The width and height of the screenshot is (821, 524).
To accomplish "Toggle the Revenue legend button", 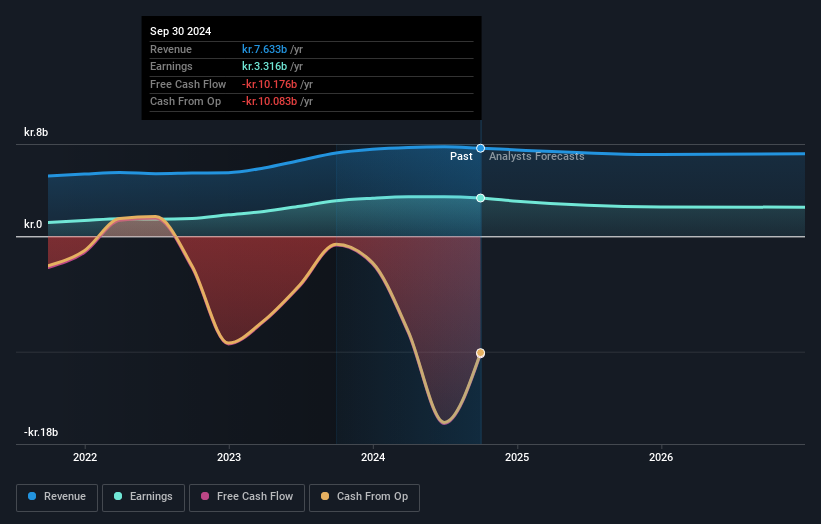I will pos(57,497).
